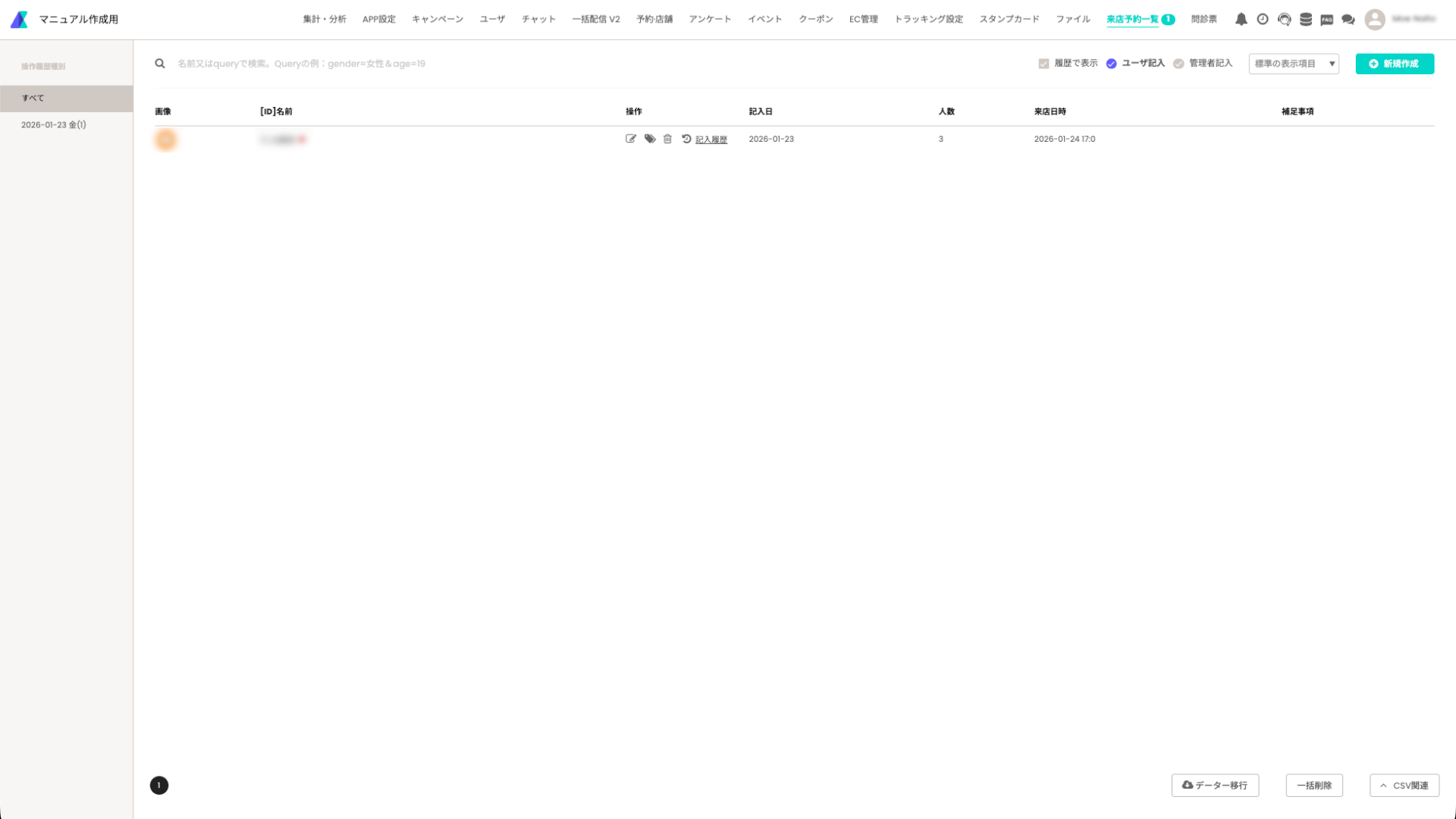Viewport: 1456px width, 819px height.
Task: Click the 新規作成 button
Action: [x=1394, y=64]
